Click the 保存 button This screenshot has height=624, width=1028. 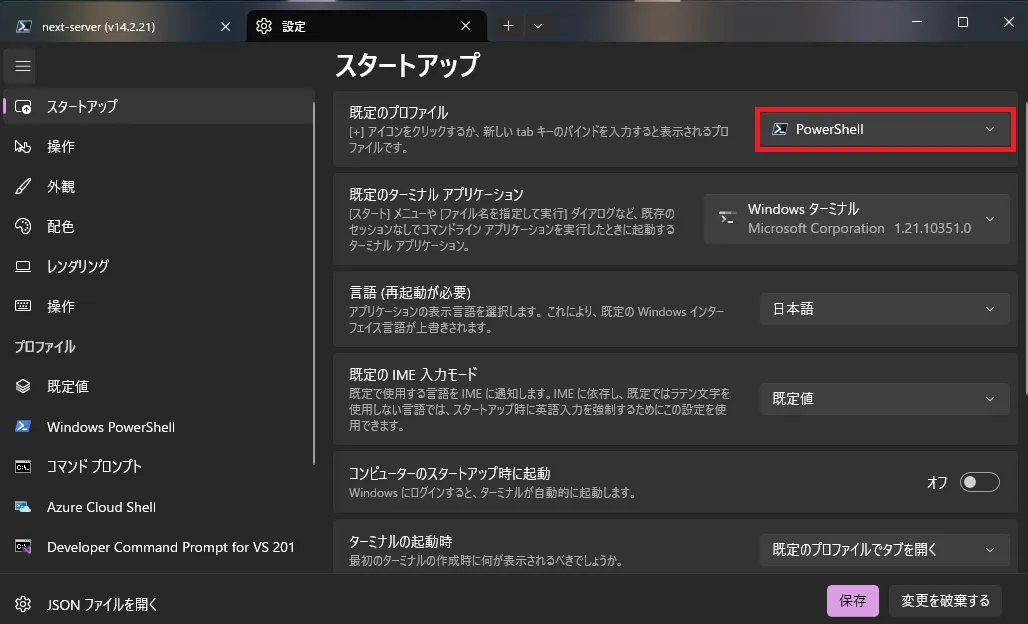click(x=852, y=601)
